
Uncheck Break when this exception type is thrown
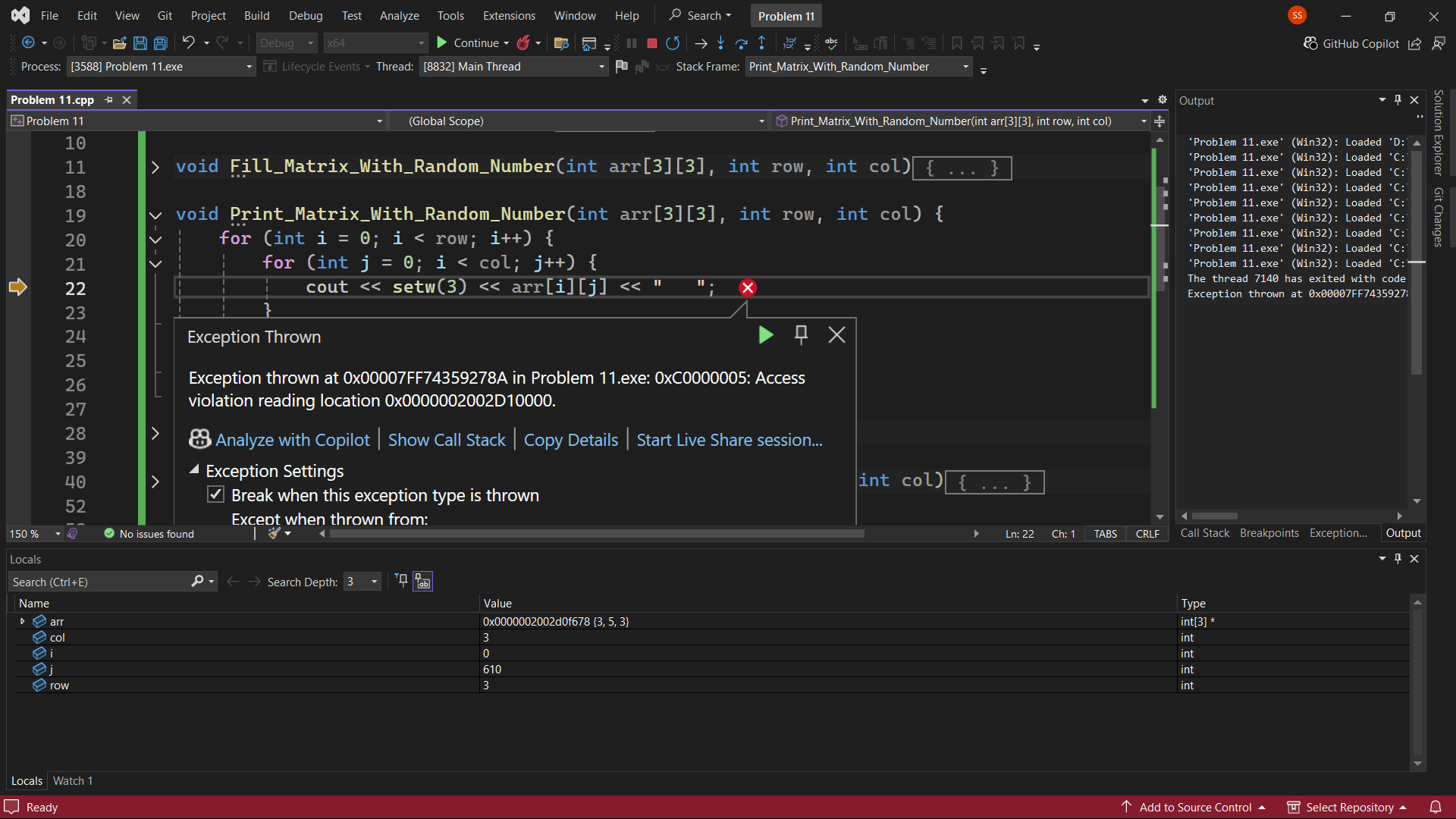[216, 494]
